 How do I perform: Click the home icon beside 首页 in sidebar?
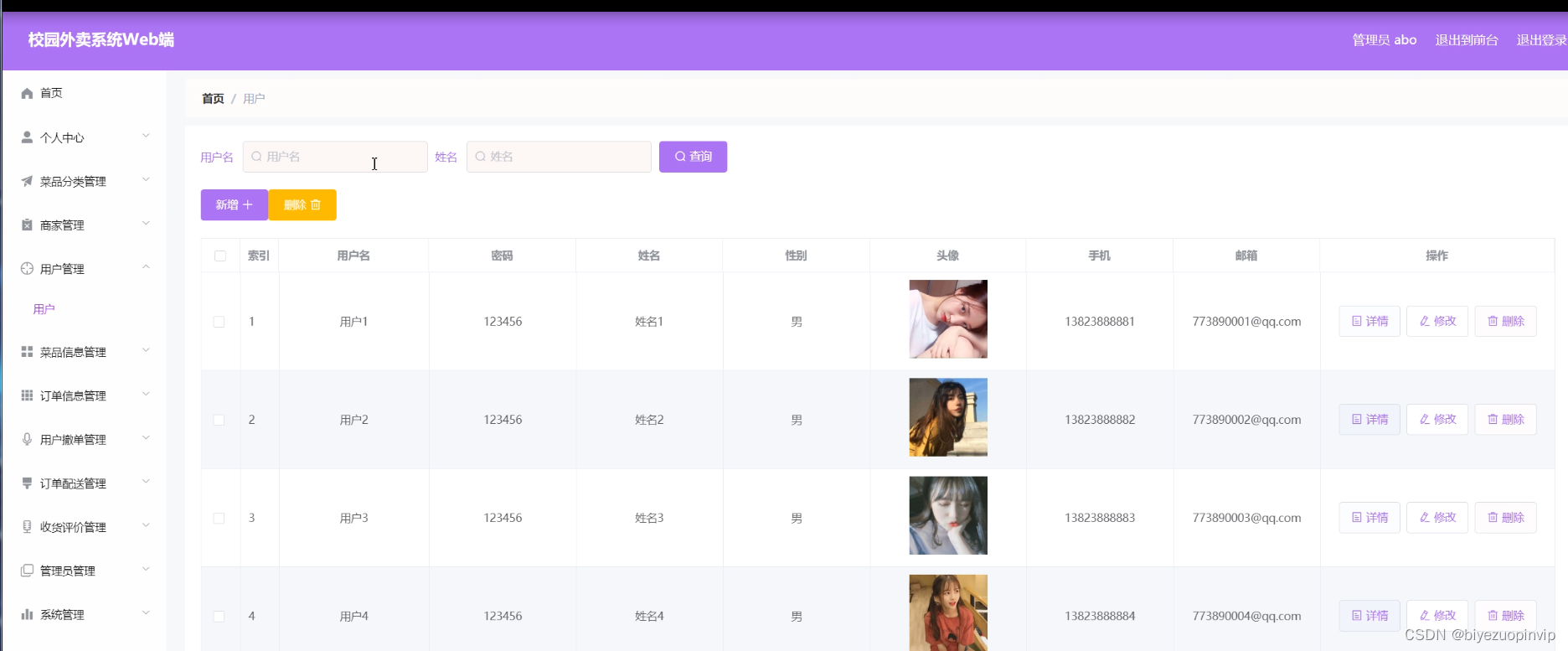[x=27, y=93]
